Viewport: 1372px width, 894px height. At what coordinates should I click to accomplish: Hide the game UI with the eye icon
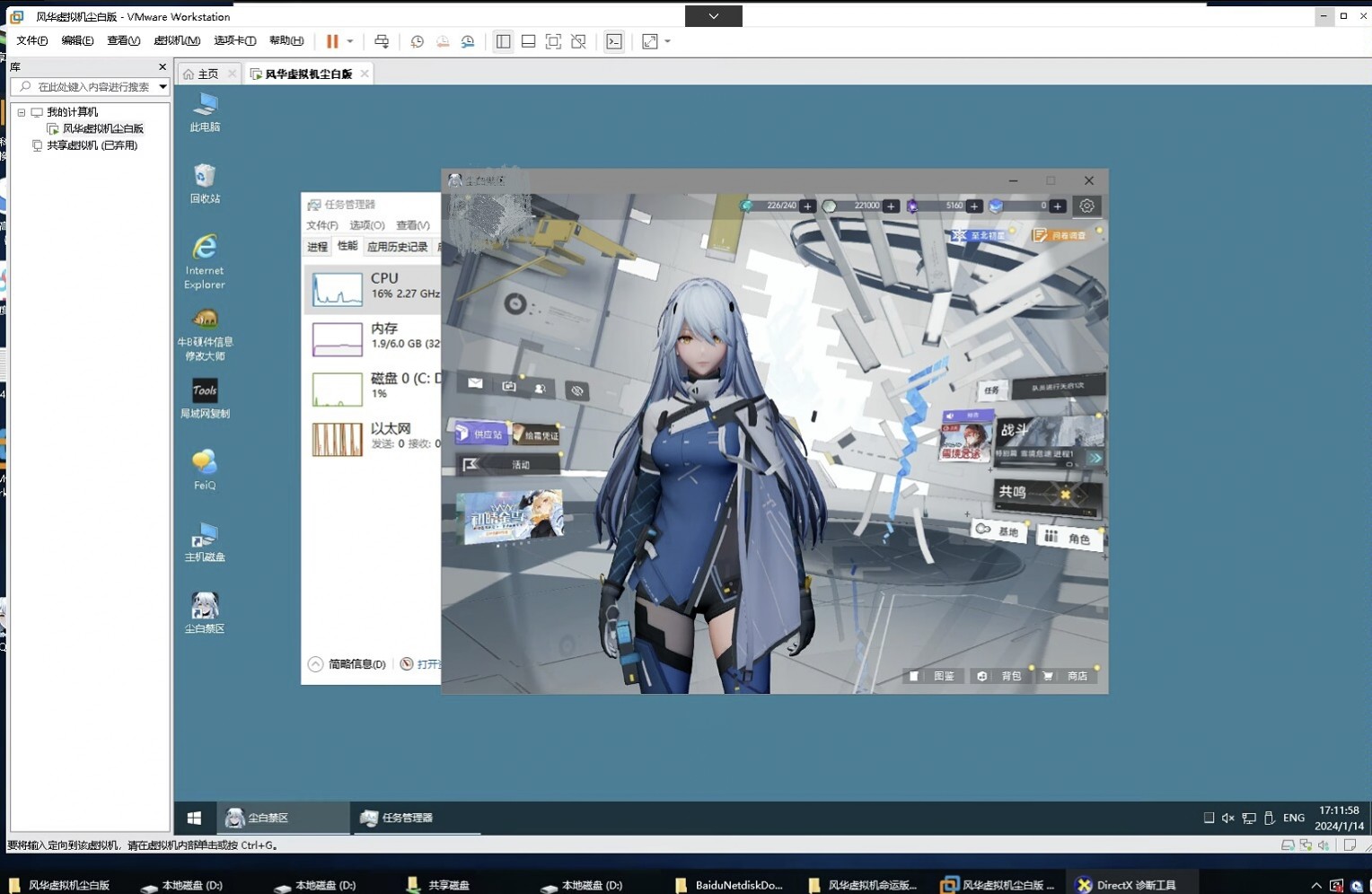tap(577, 390)
